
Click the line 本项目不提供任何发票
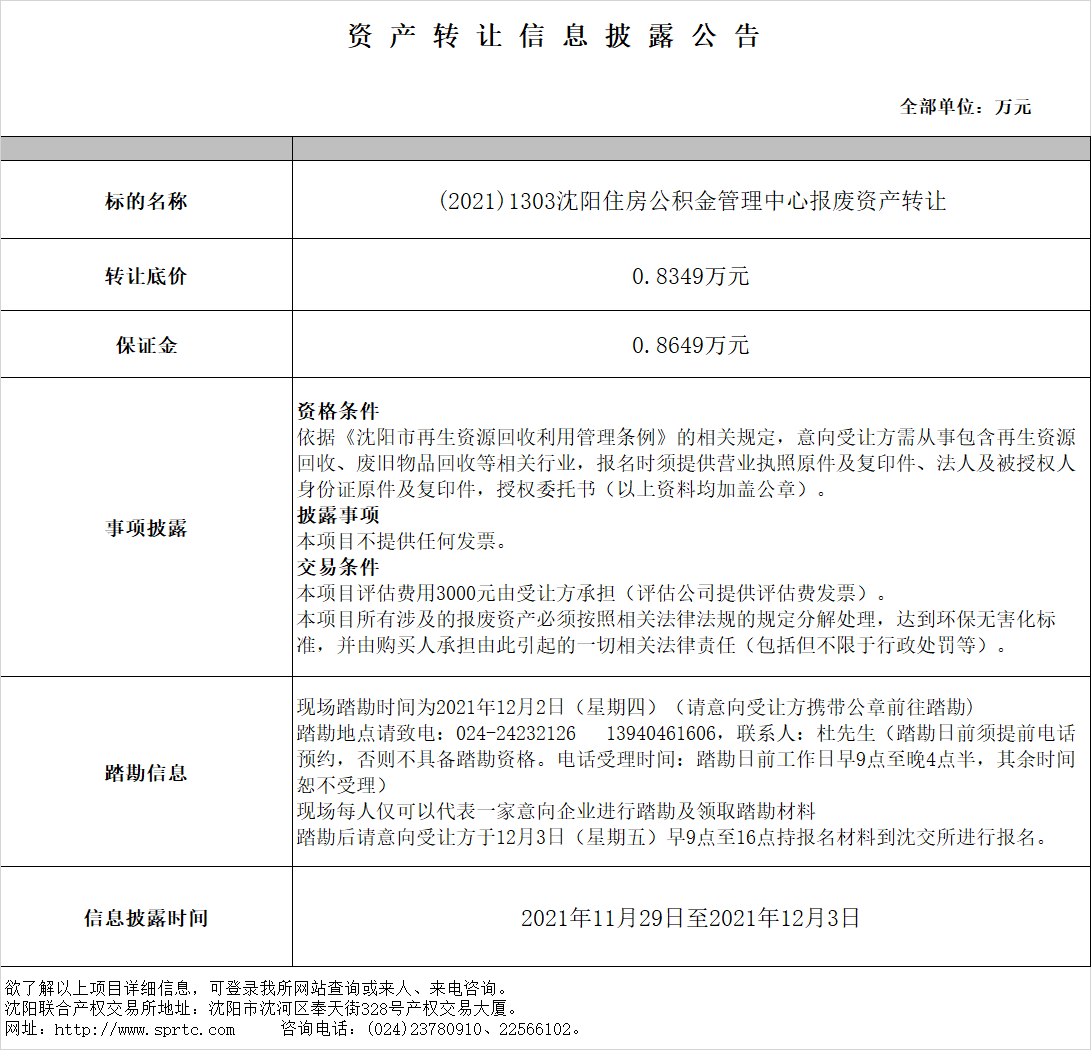tap(403, 541)
